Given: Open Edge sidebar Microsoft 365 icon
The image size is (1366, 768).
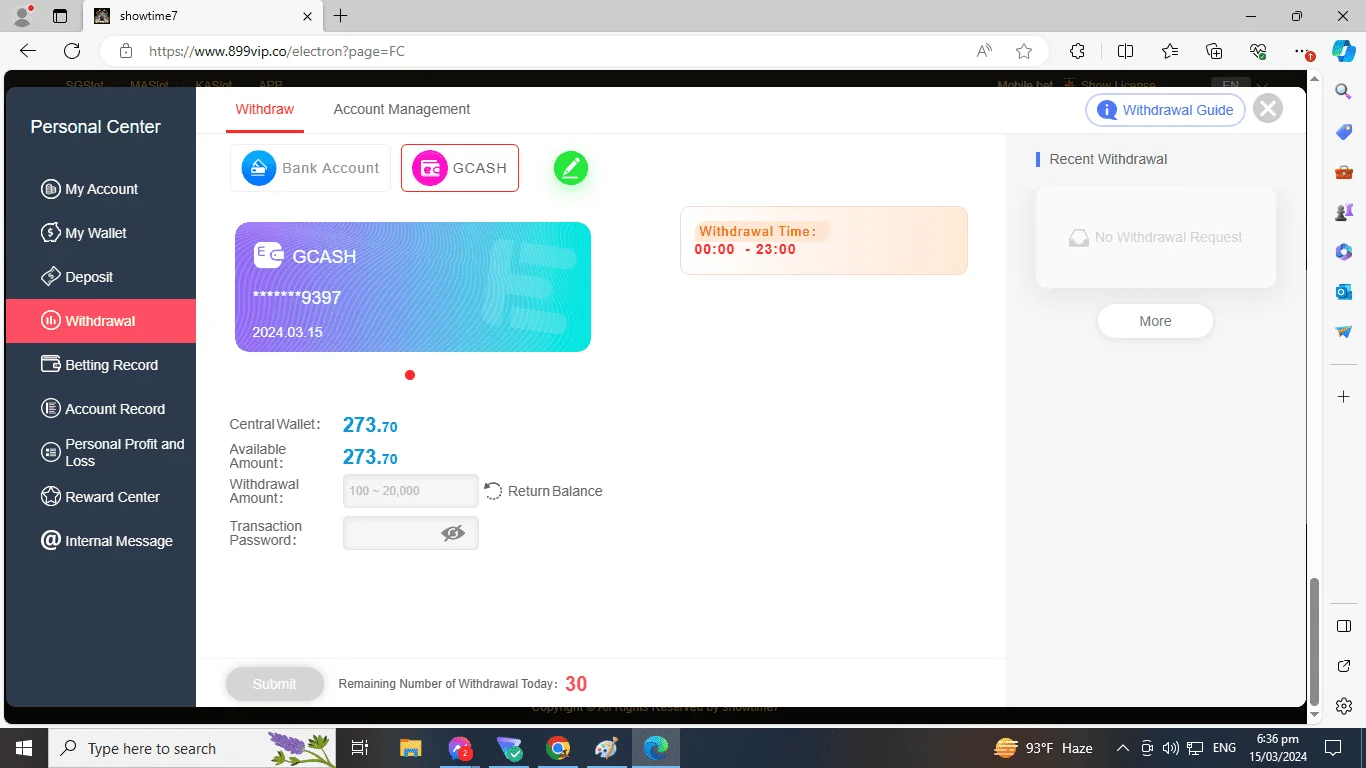Looking at the screenshot, I should [1344, 252].
